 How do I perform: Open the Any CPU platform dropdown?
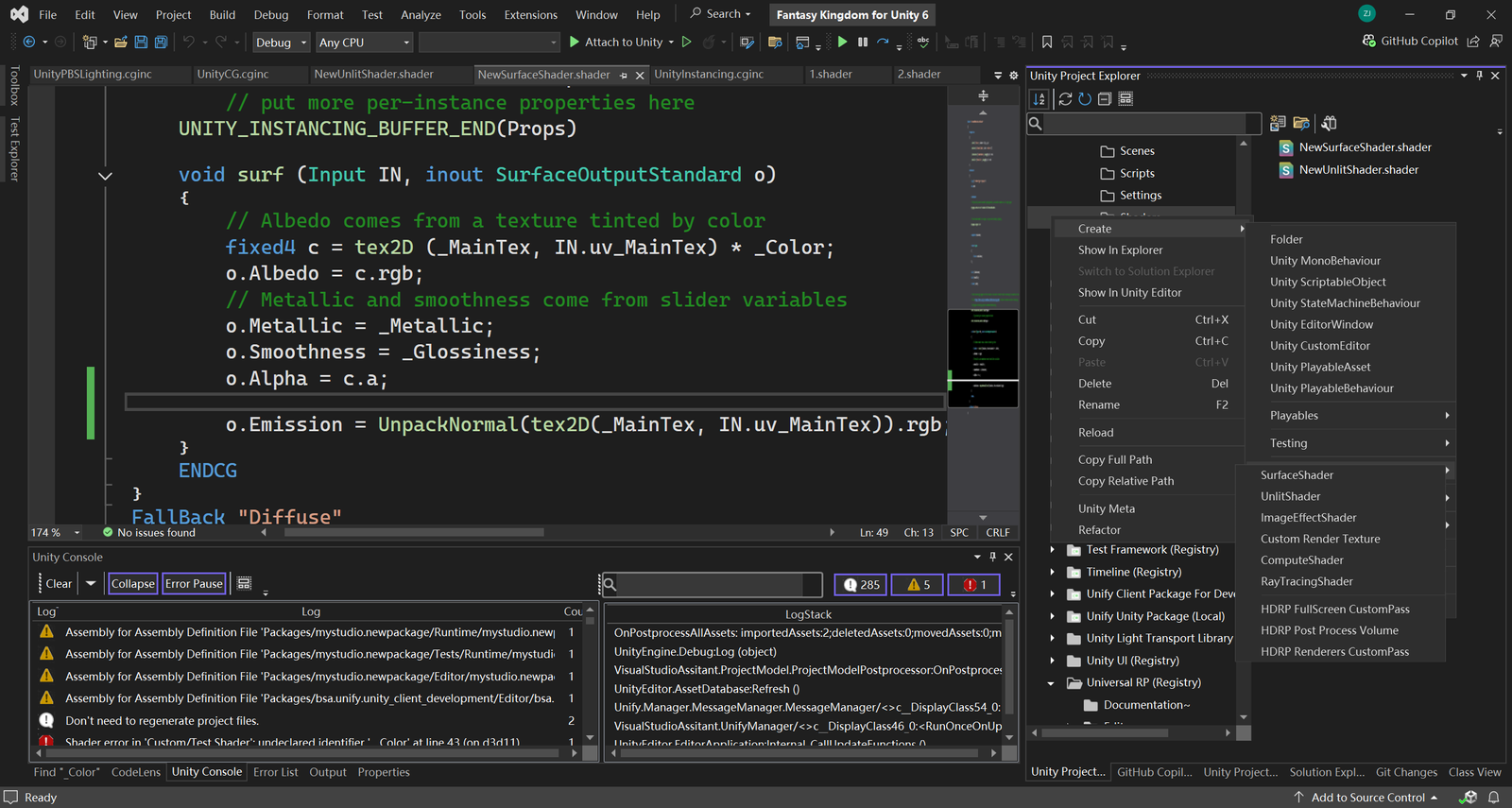(364, 43)
